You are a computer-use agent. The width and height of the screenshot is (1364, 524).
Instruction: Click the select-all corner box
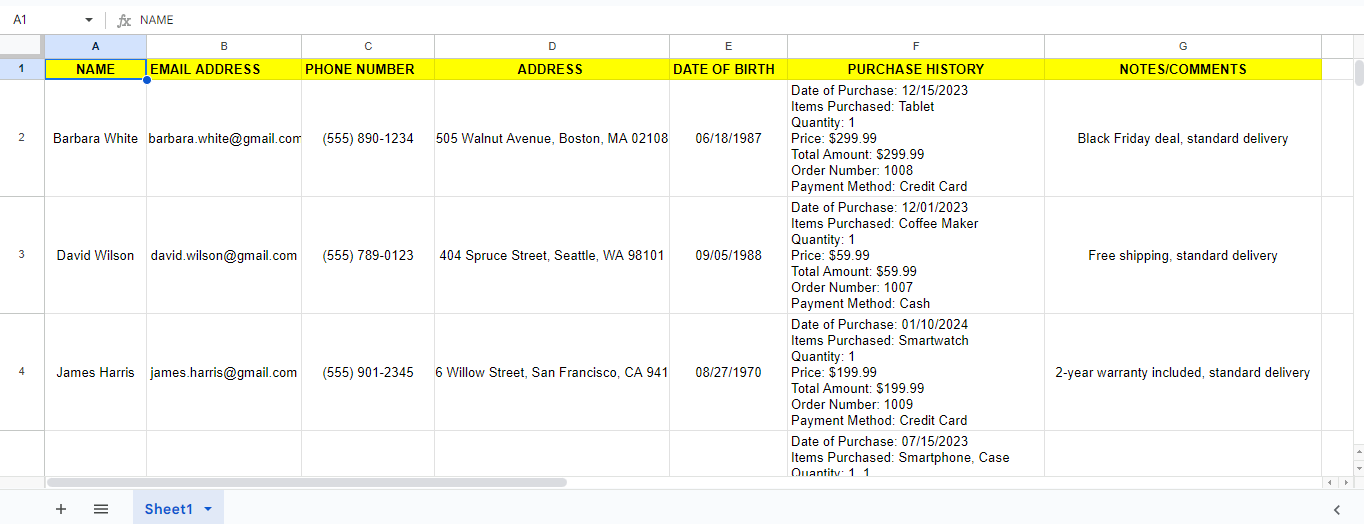(x=22, y=46)
